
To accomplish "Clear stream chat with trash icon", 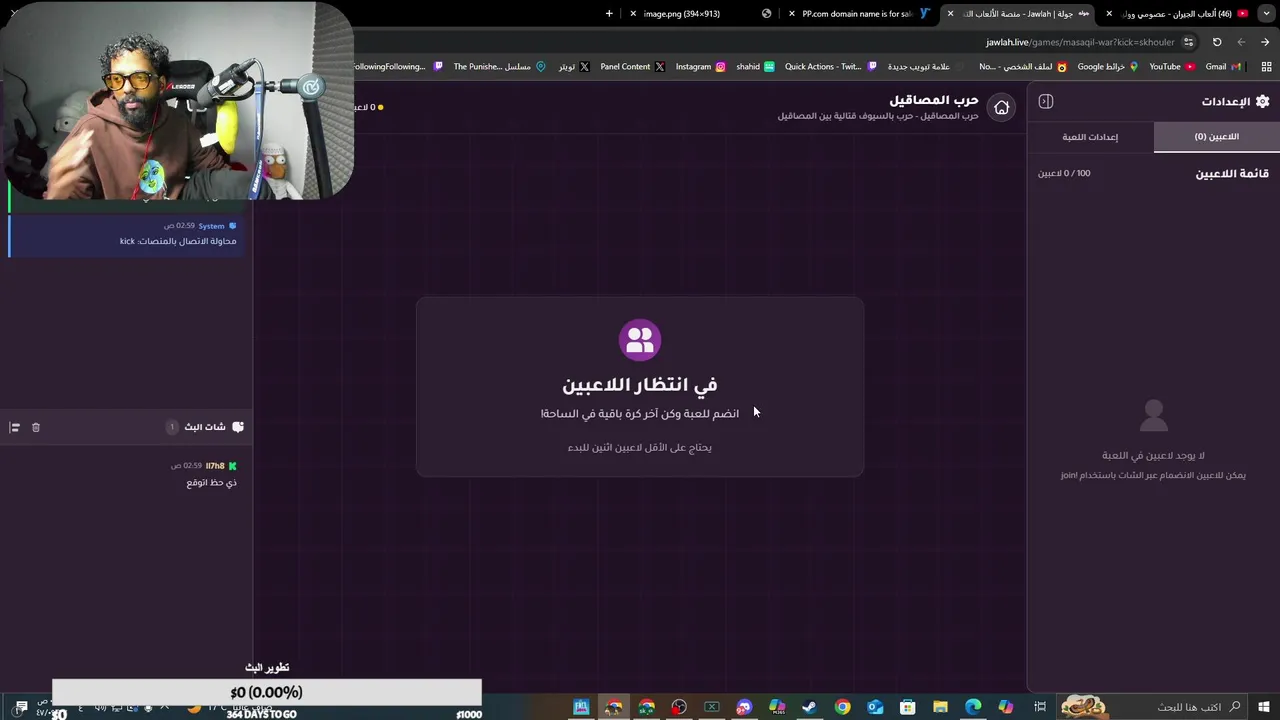I will 36,427.
